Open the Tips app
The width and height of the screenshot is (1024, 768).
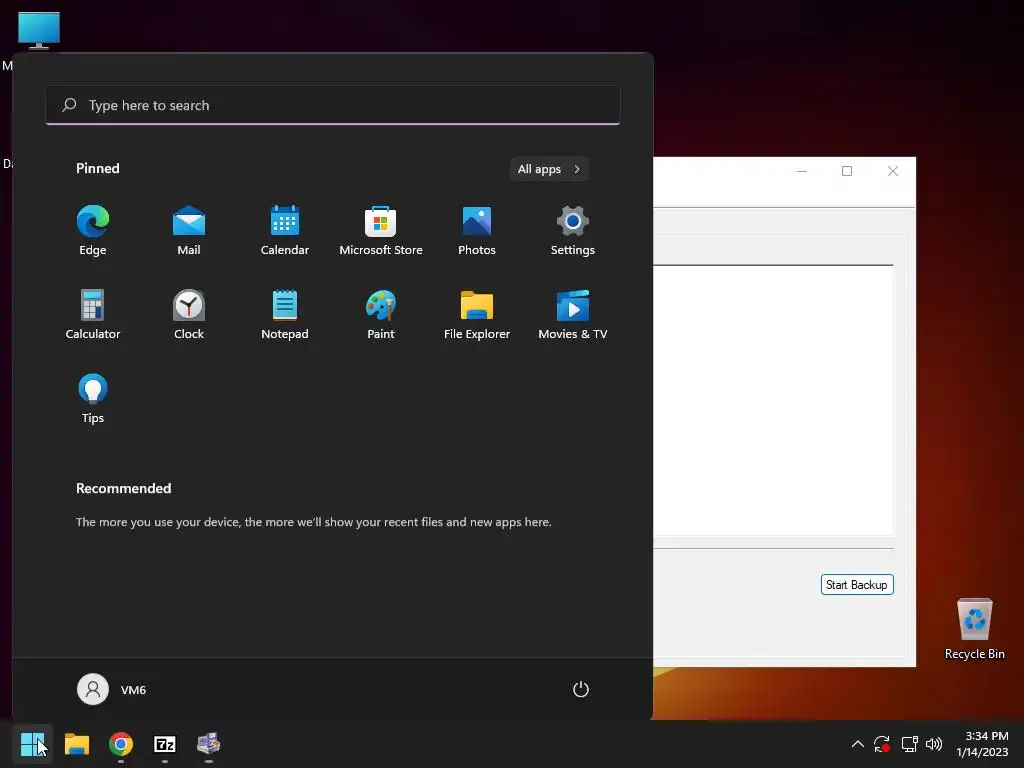(93, 399)
